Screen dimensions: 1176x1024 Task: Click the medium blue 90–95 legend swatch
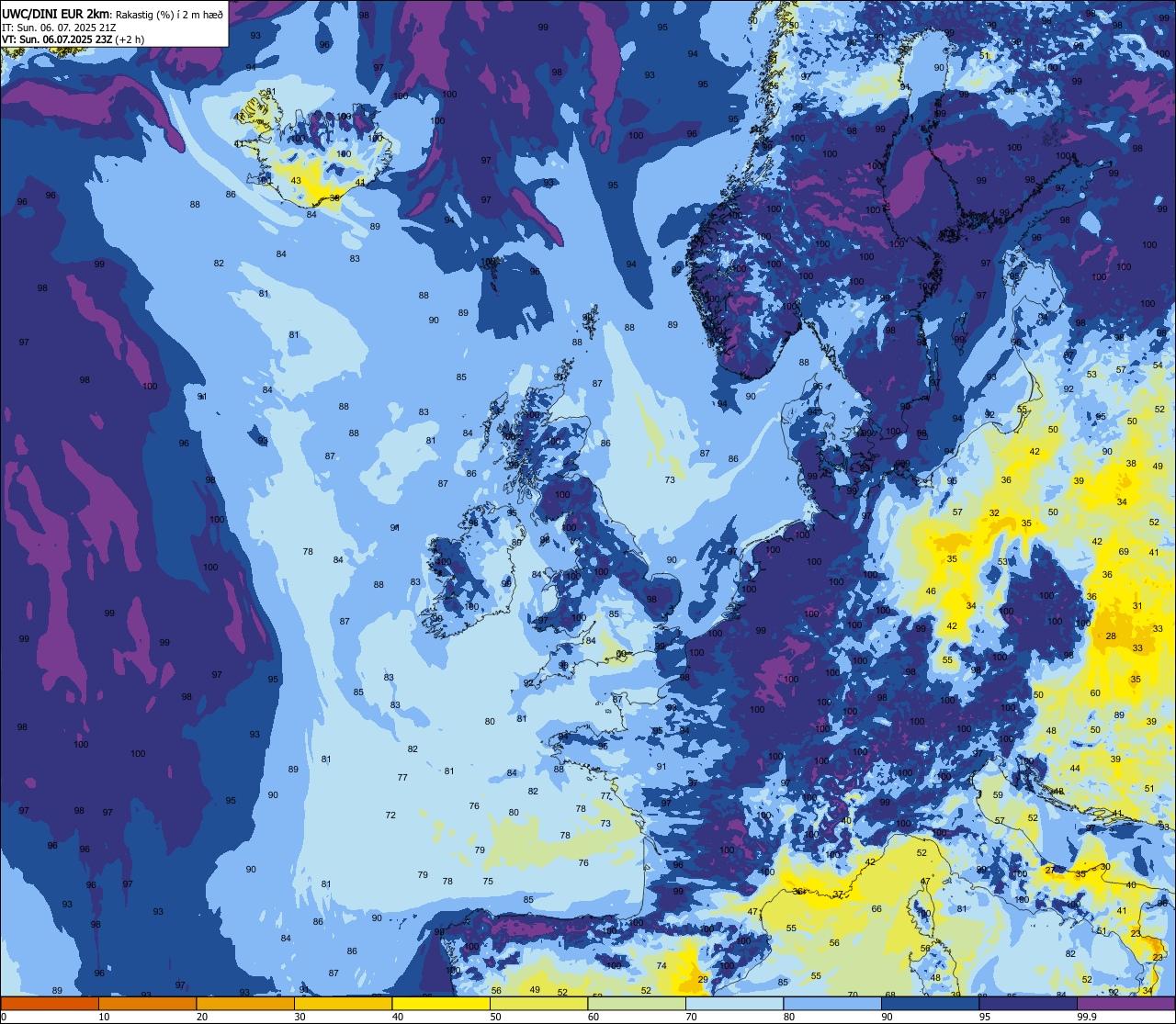[x=930, y=1004]
